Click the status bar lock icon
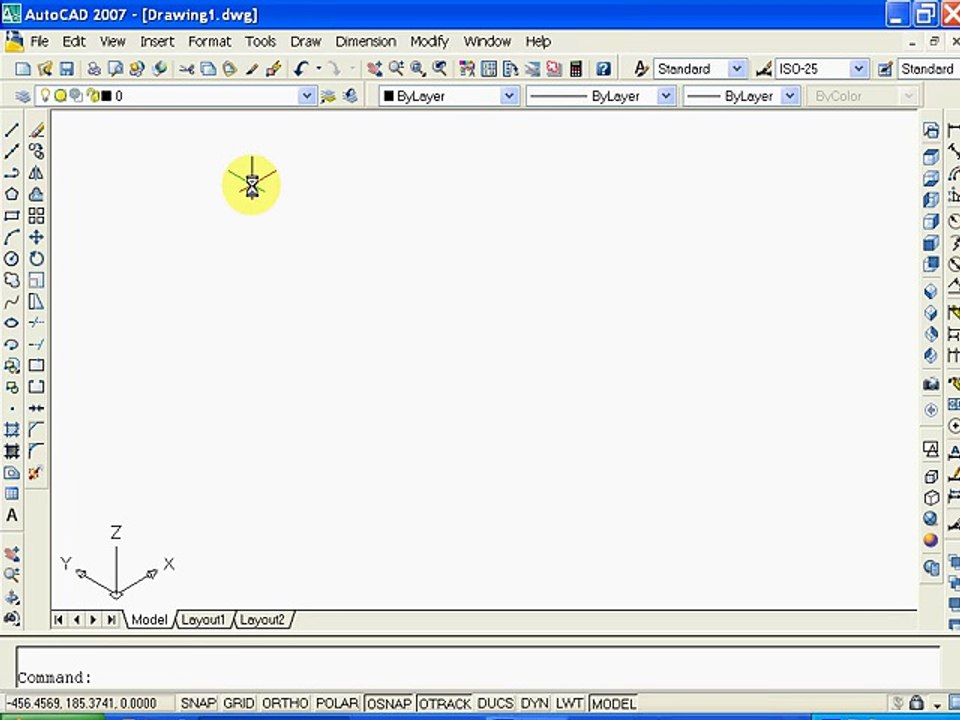The width and height of the screenshot is (960, 720). pyautogui.click(x=916, y=703)
